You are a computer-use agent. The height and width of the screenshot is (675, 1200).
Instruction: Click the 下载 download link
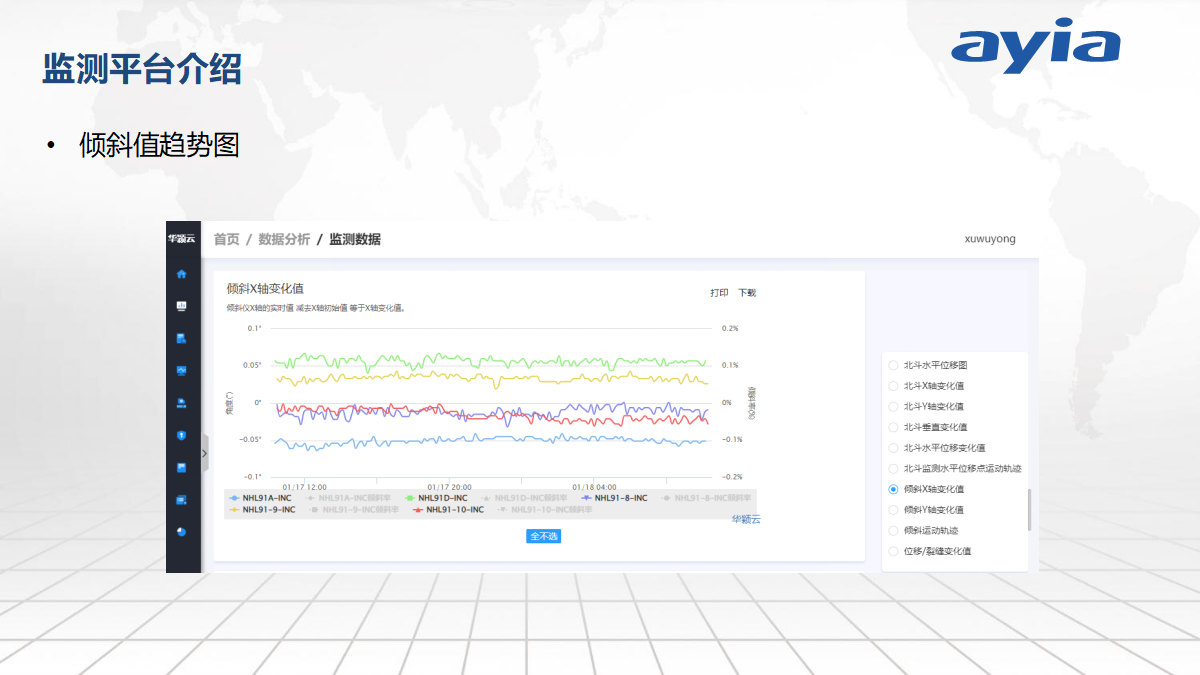pos(747,293)
